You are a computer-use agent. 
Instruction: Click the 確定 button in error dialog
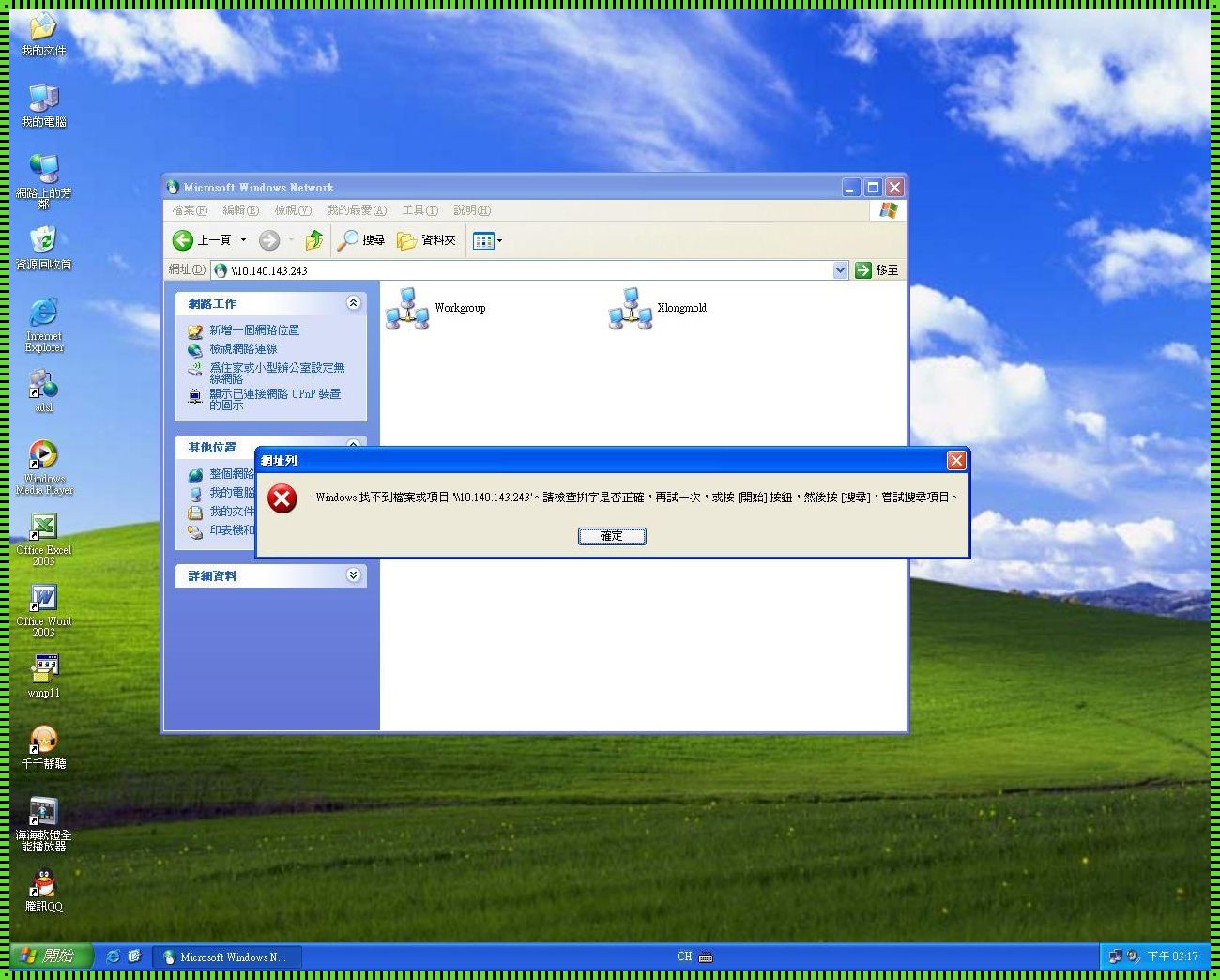tap(611, 536)
